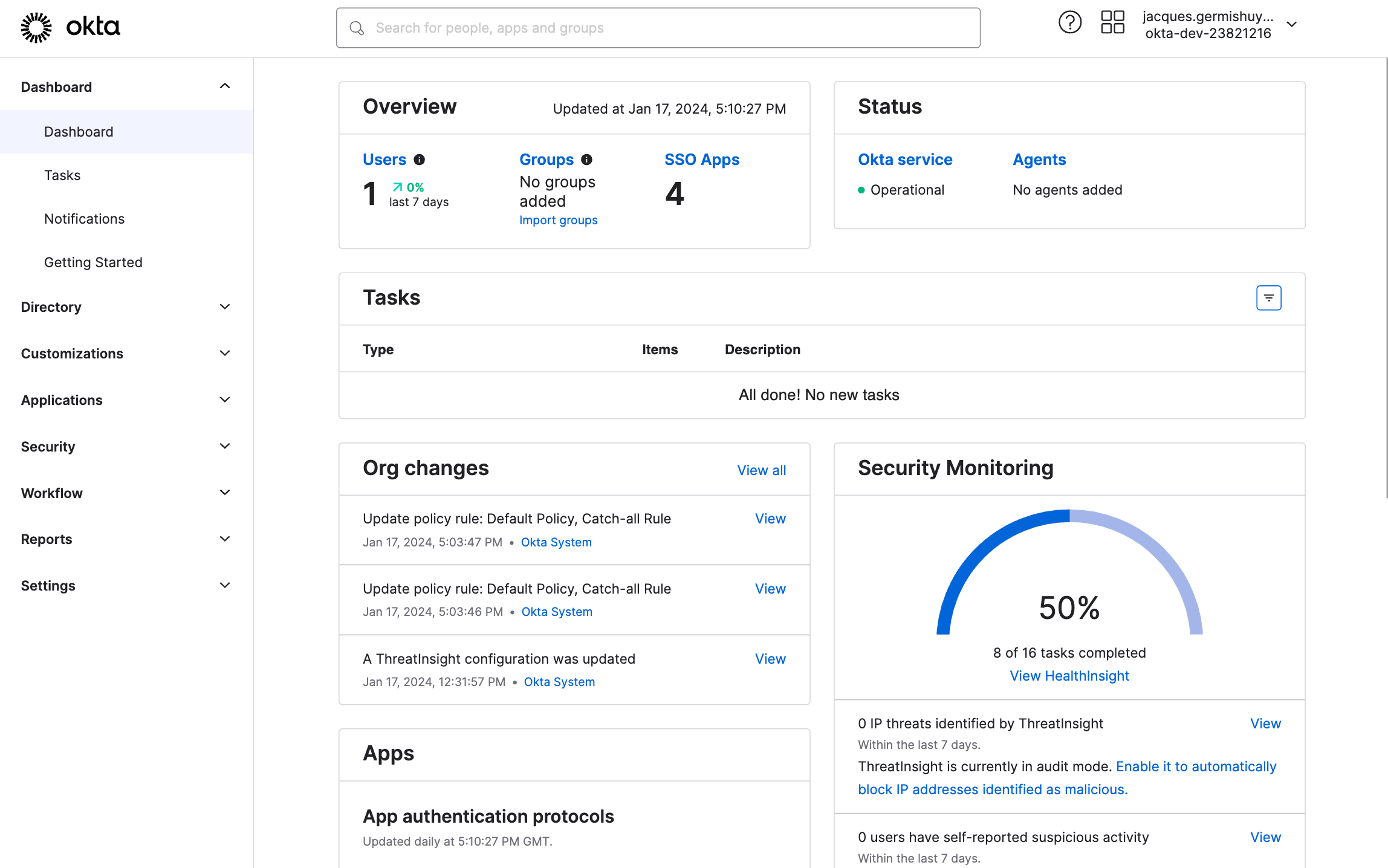Expand the Security sidebar section
This screenshot has width=1388, height=868.
[x=225, y=447]
